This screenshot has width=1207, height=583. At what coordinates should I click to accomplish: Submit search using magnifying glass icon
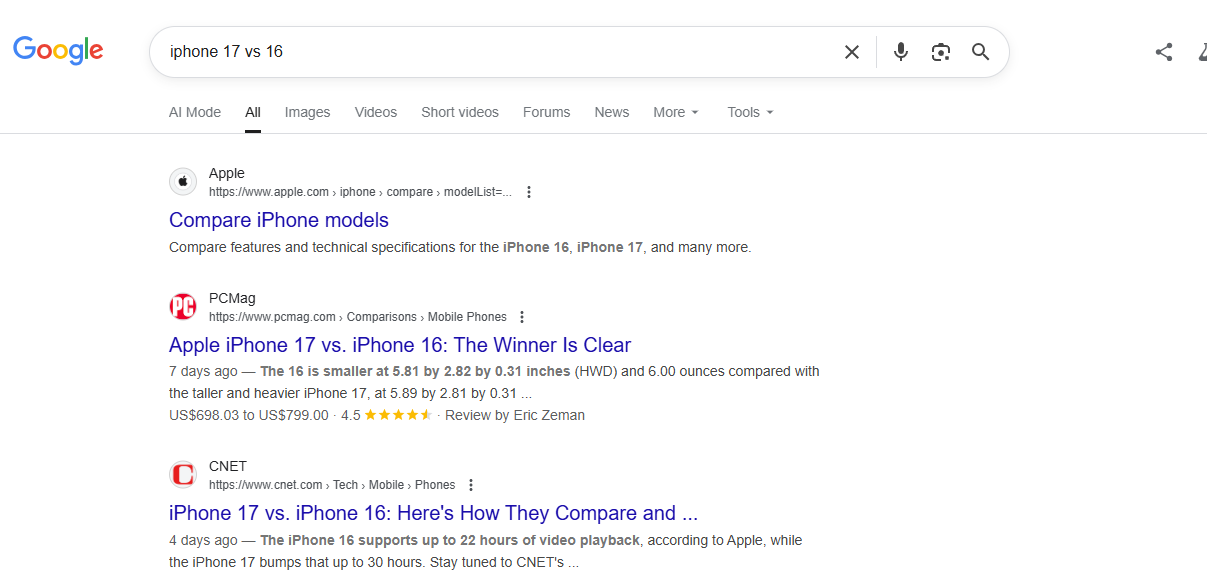(980, 52)
